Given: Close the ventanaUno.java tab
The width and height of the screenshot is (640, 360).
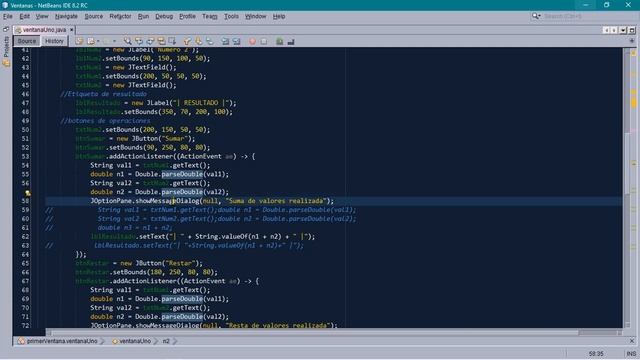Looking at the screenshot, I should (71, 30).
